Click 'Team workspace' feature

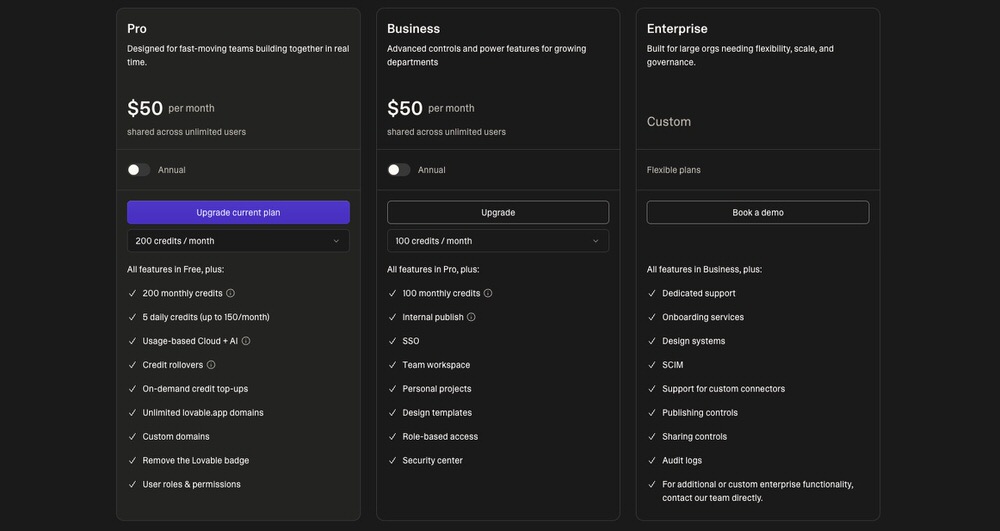436,365
